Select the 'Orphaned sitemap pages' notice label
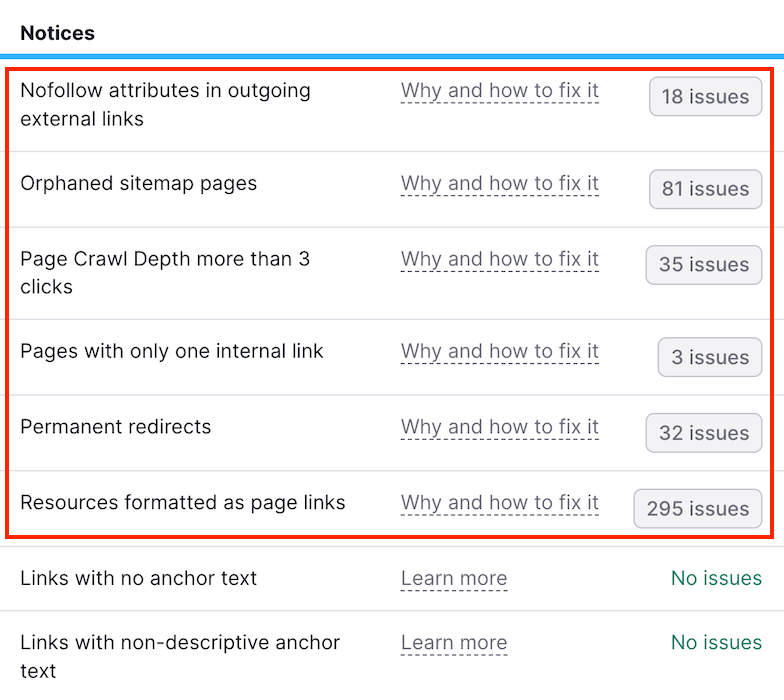784x700 pixels. (139, 184)
